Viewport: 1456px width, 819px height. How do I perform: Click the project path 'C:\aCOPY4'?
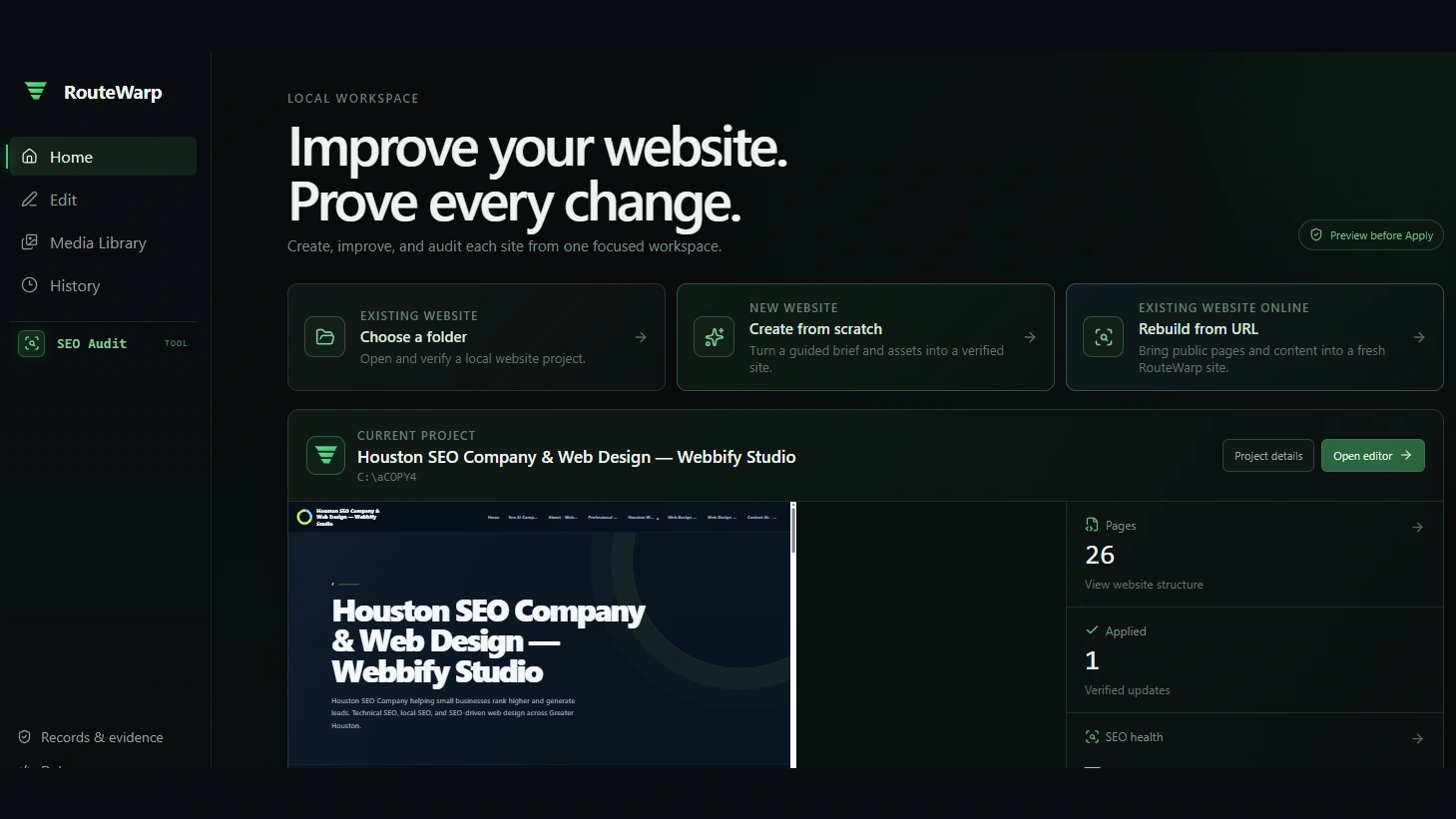point(387,477)
